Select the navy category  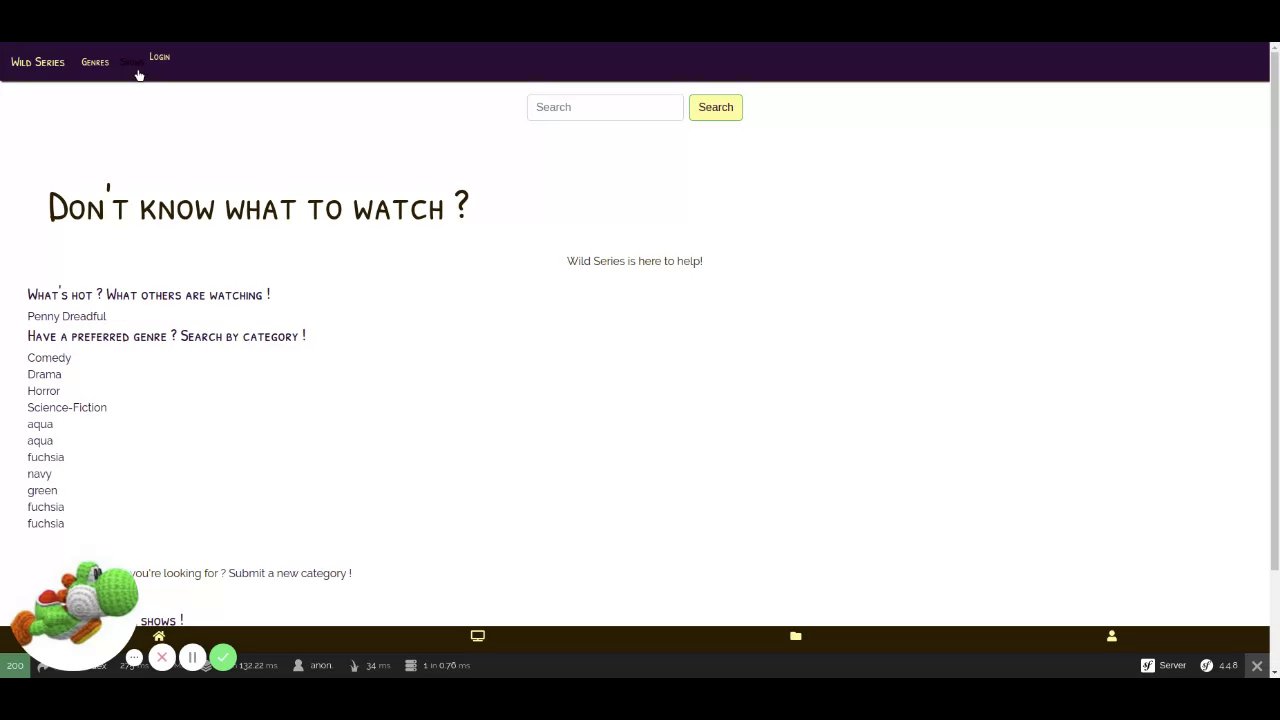point(39,474)
